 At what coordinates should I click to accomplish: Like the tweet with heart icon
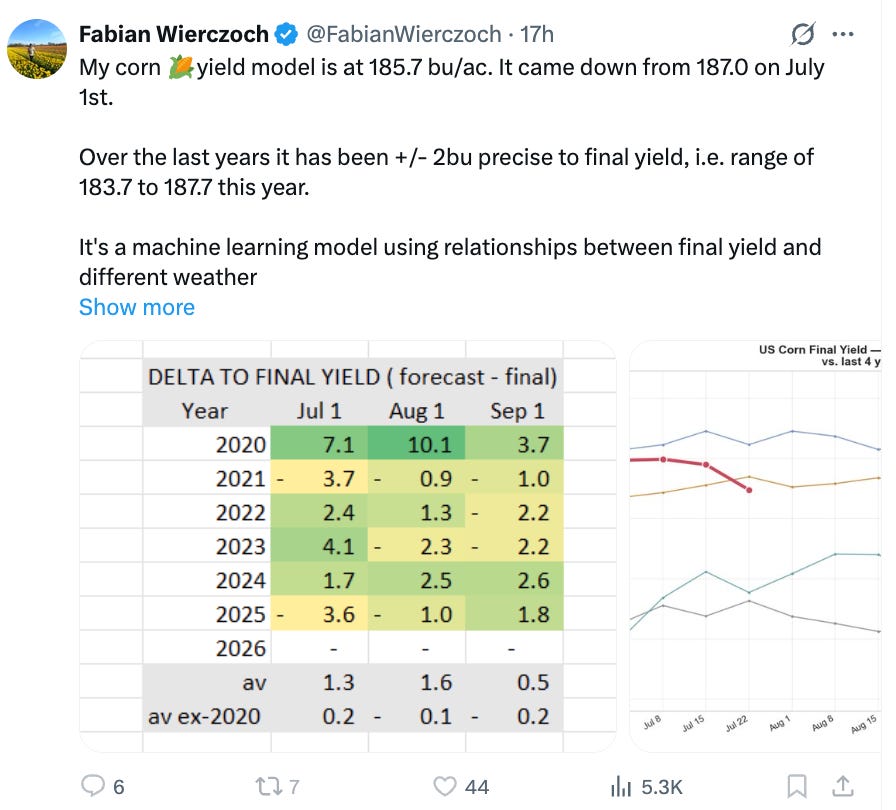point(445,787)
